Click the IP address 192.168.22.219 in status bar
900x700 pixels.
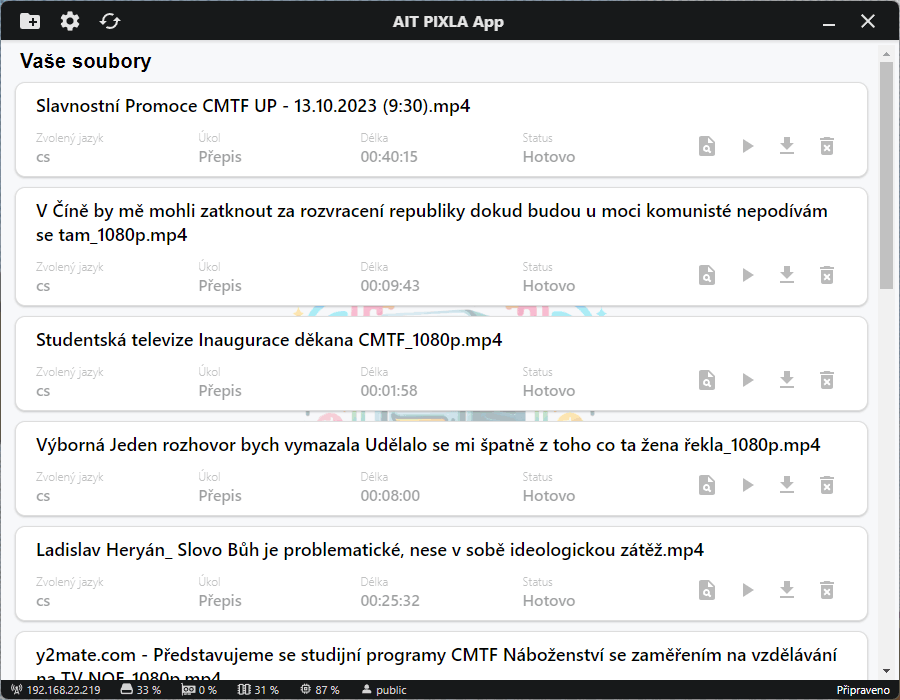tap(62, 690)
